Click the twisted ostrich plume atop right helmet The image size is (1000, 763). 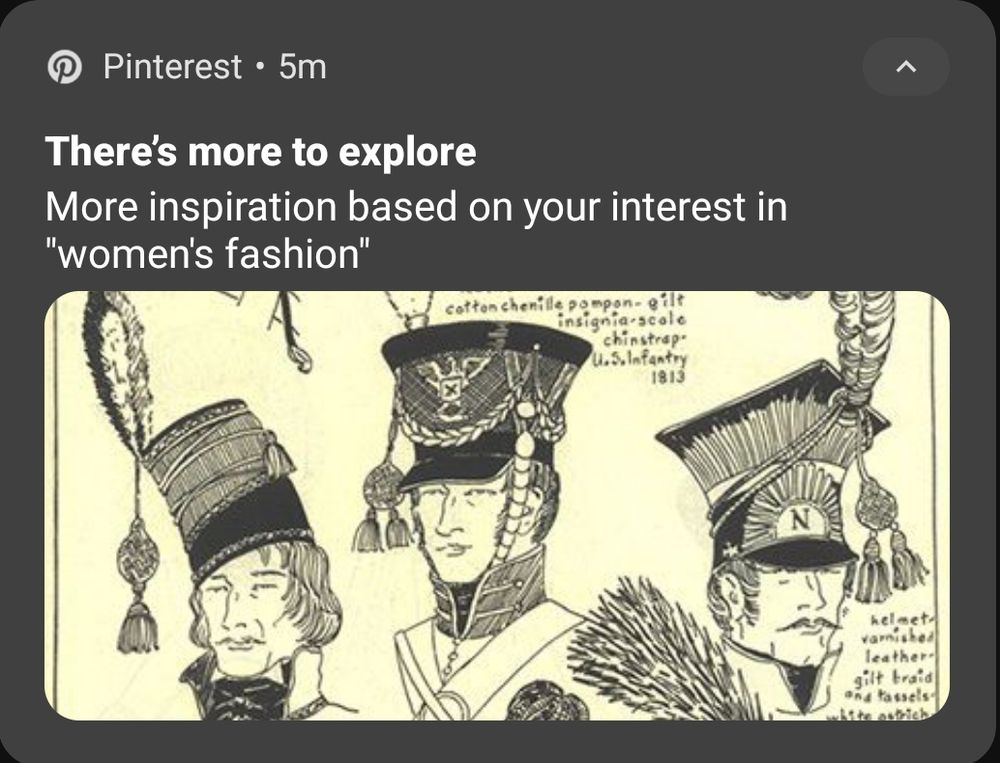tap(860, 340)
